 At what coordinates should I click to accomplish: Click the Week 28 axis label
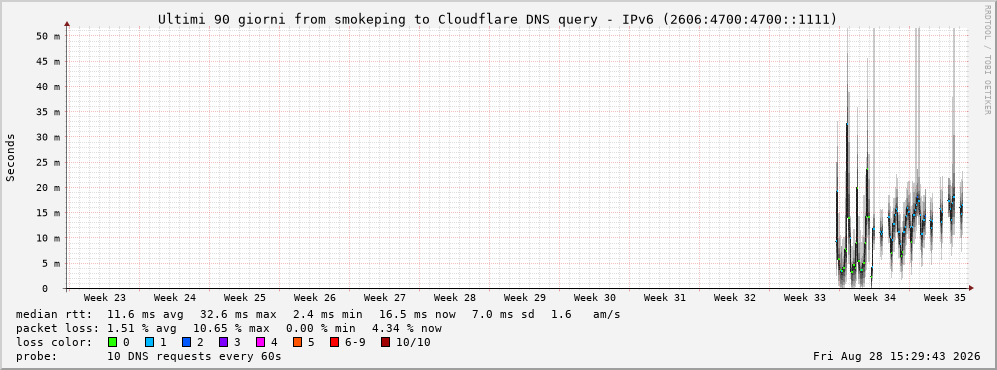click(x=455, y=298)
